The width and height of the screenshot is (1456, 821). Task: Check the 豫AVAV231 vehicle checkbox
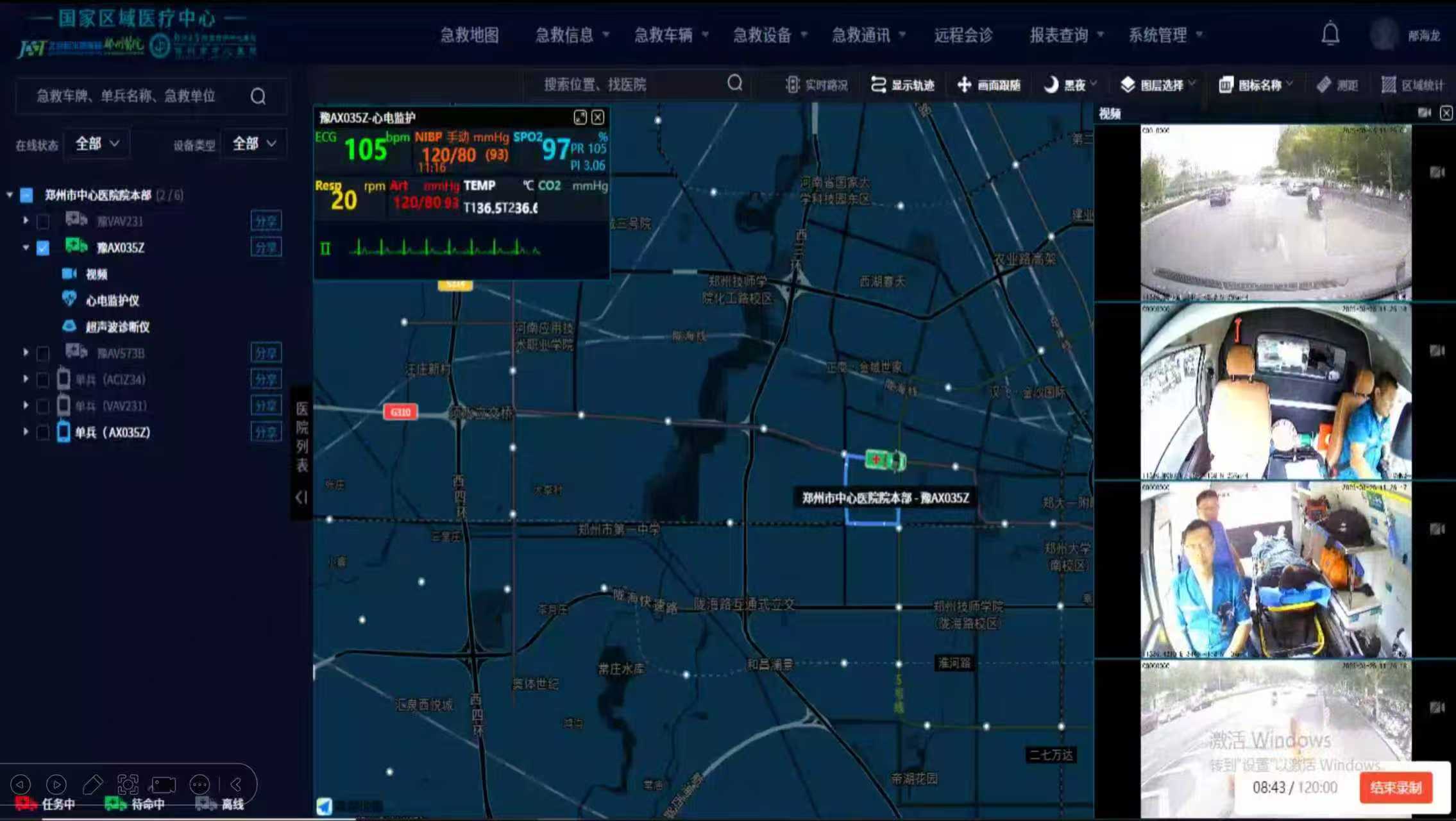[x=43, y=222]
